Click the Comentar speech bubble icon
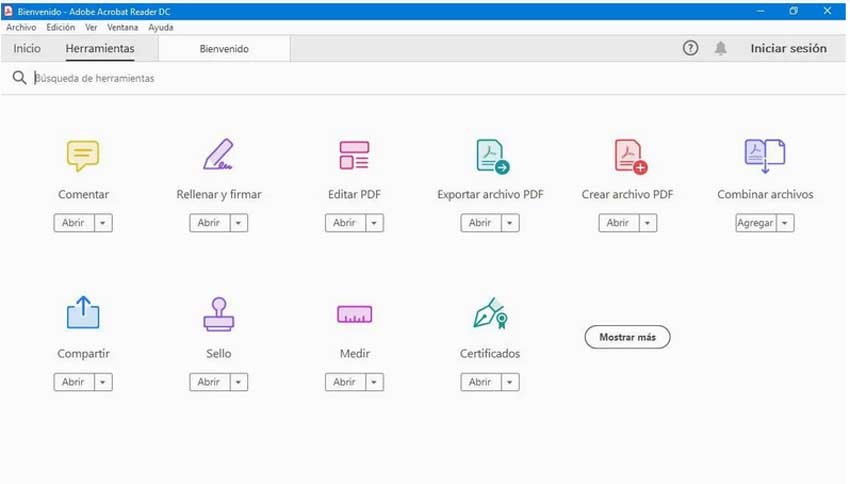Screen dimensions: 850x484 83,155
